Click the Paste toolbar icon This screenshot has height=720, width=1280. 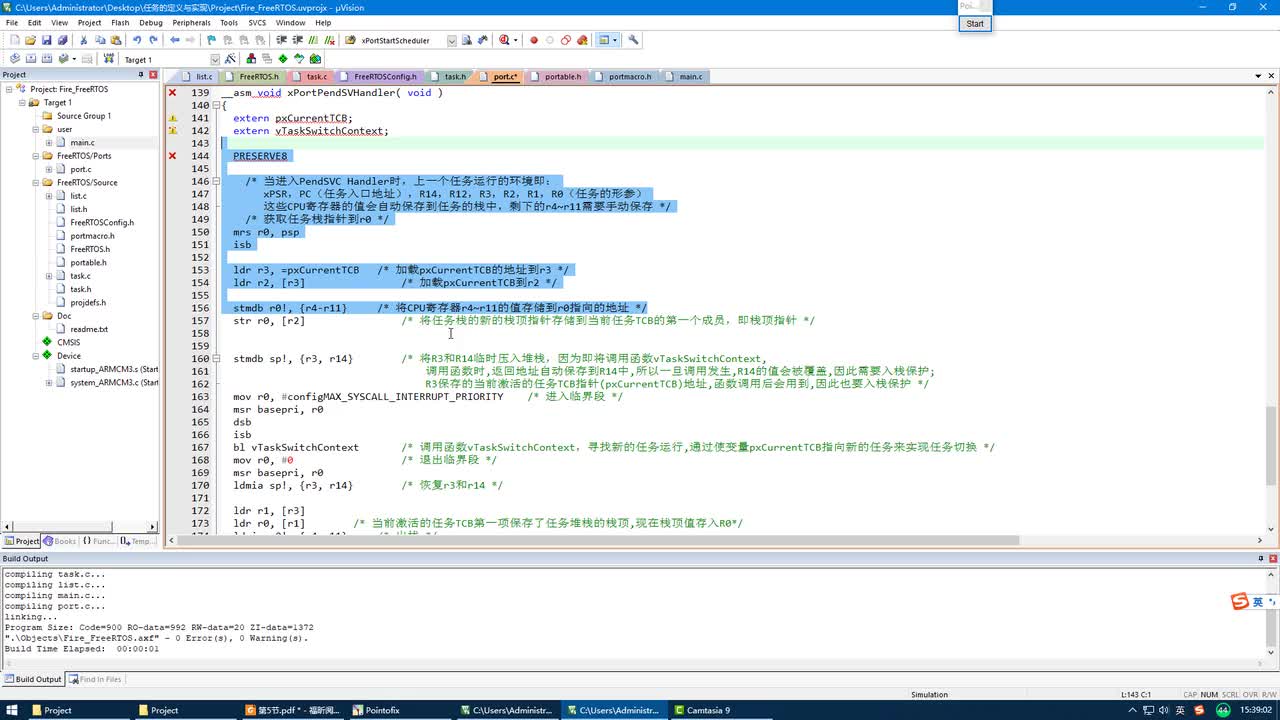[x=116, y=40]
